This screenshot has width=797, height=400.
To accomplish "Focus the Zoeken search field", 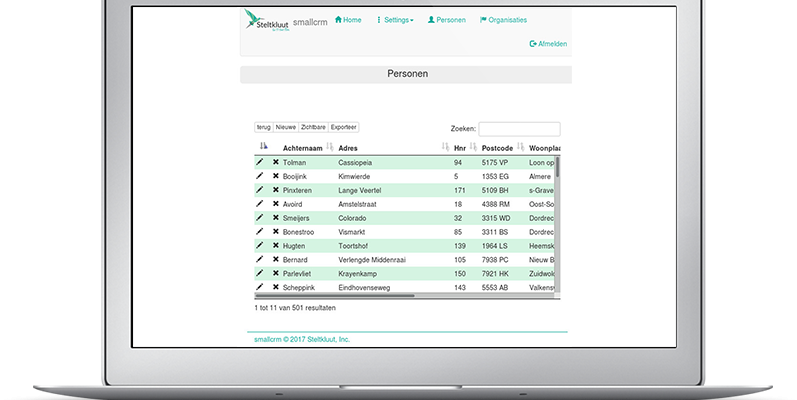I will (x=519, y=129).
